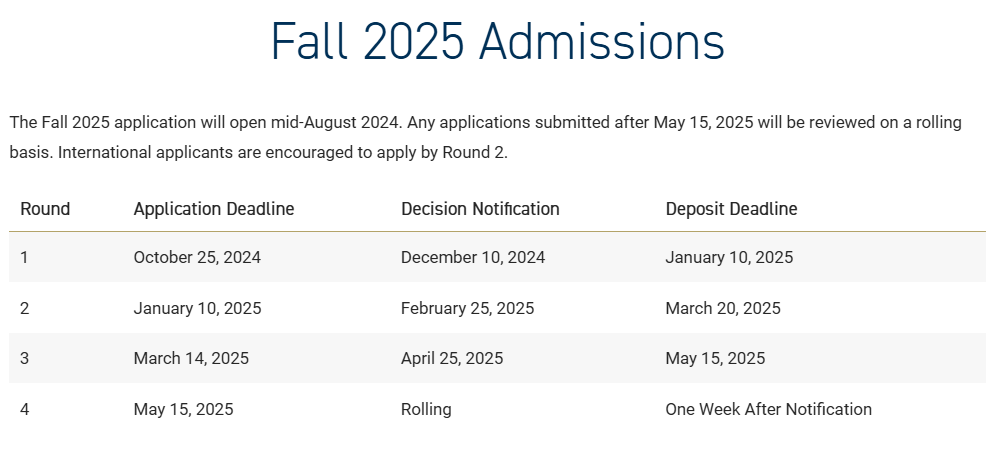The image size is (1001, 454).
Task: Select the Round column header
Action: click(x=45, y=209)
